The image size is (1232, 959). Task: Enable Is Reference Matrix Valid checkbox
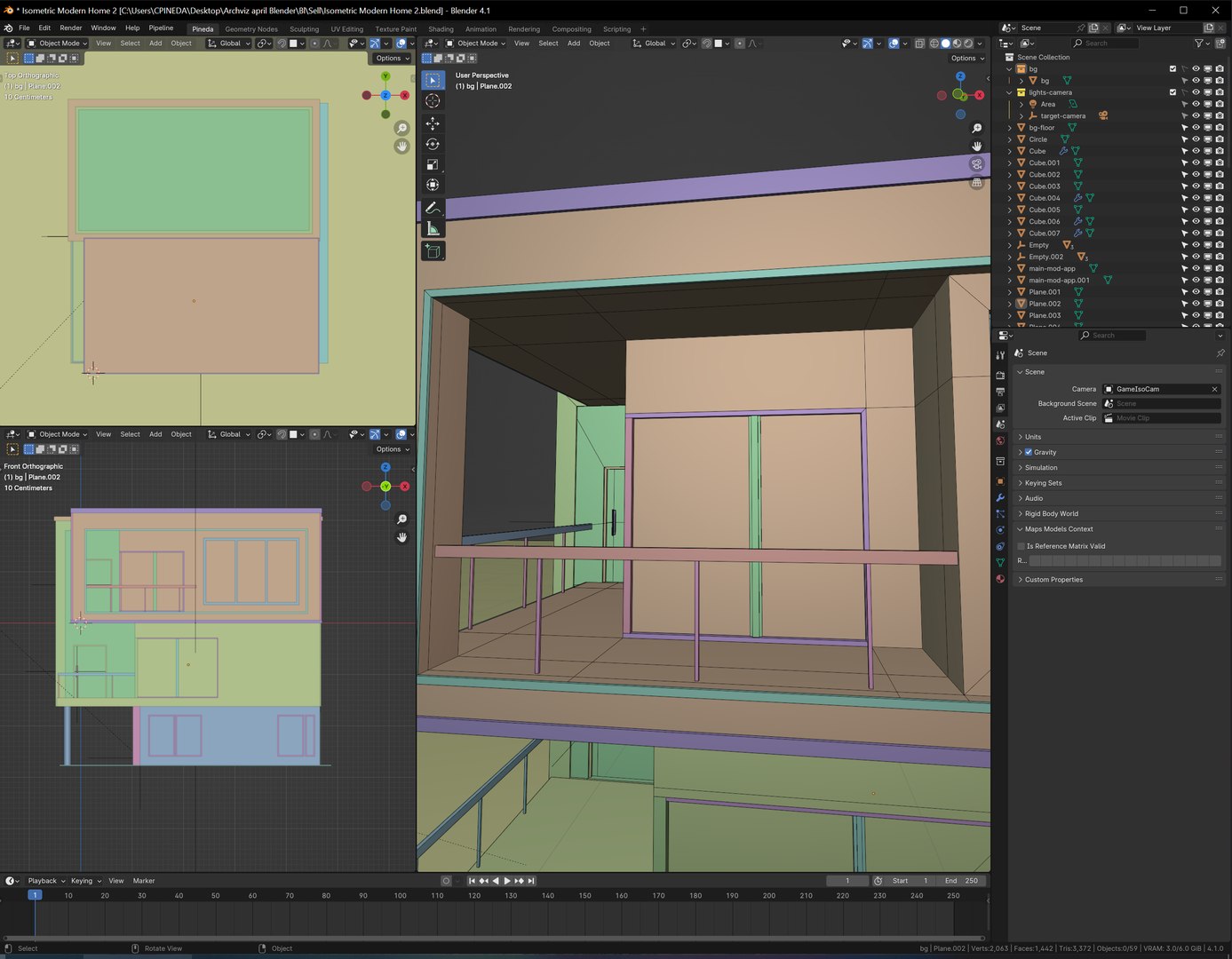(x=1021, y=546)
